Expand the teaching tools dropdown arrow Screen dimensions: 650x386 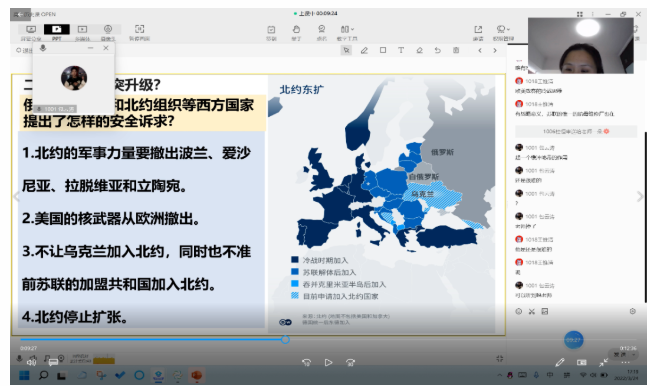(x=353, y=29)
